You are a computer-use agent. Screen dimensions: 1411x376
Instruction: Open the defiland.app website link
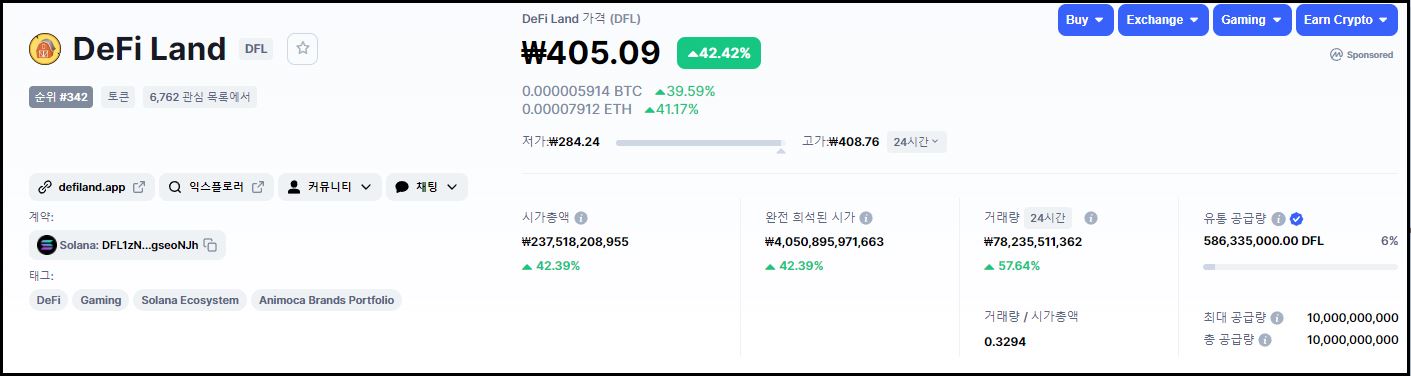pyautogui.click(x=92, y=187)
